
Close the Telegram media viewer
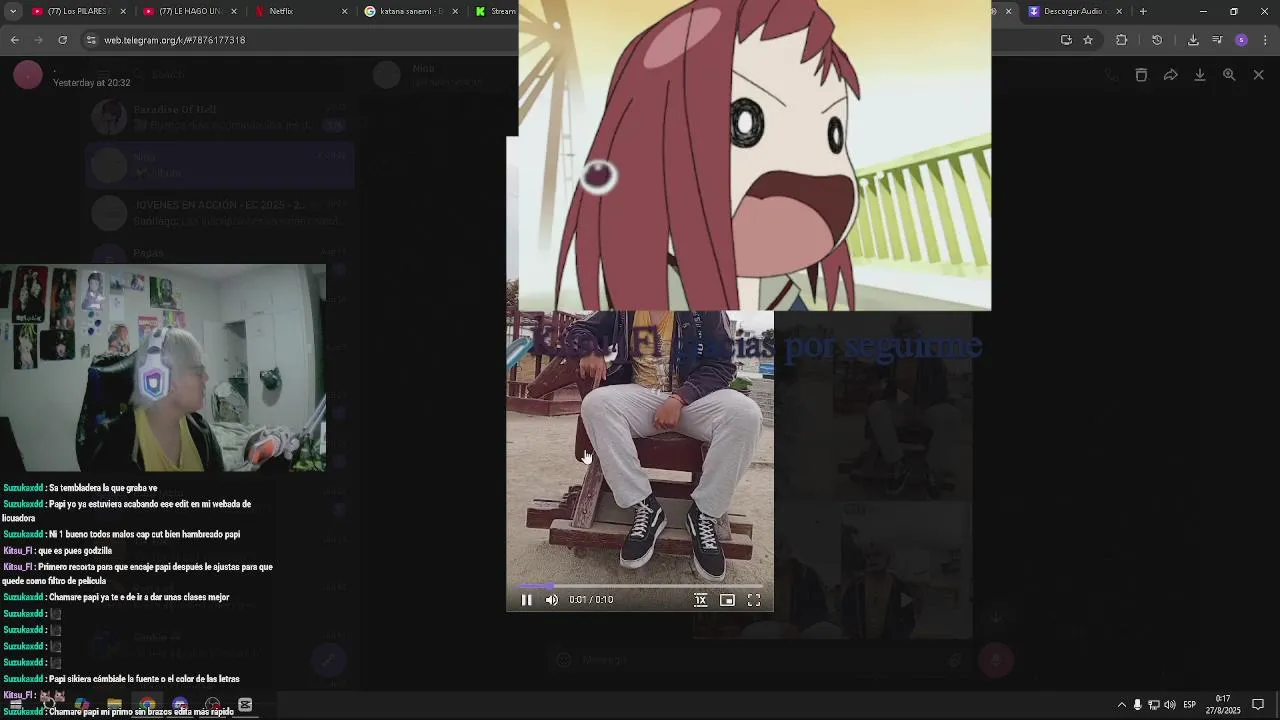click(1258, 75)
